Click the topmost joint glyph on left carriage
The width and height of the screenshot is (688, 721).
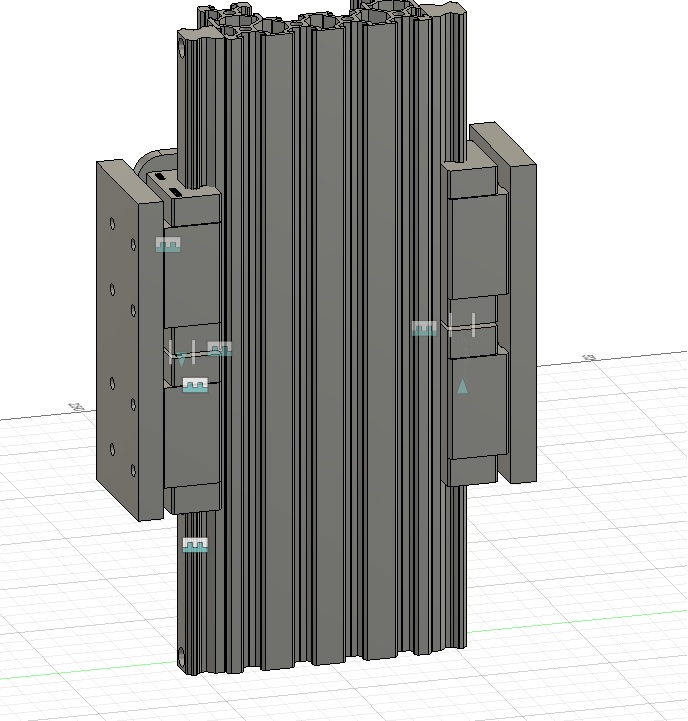(x=169, y=244)
